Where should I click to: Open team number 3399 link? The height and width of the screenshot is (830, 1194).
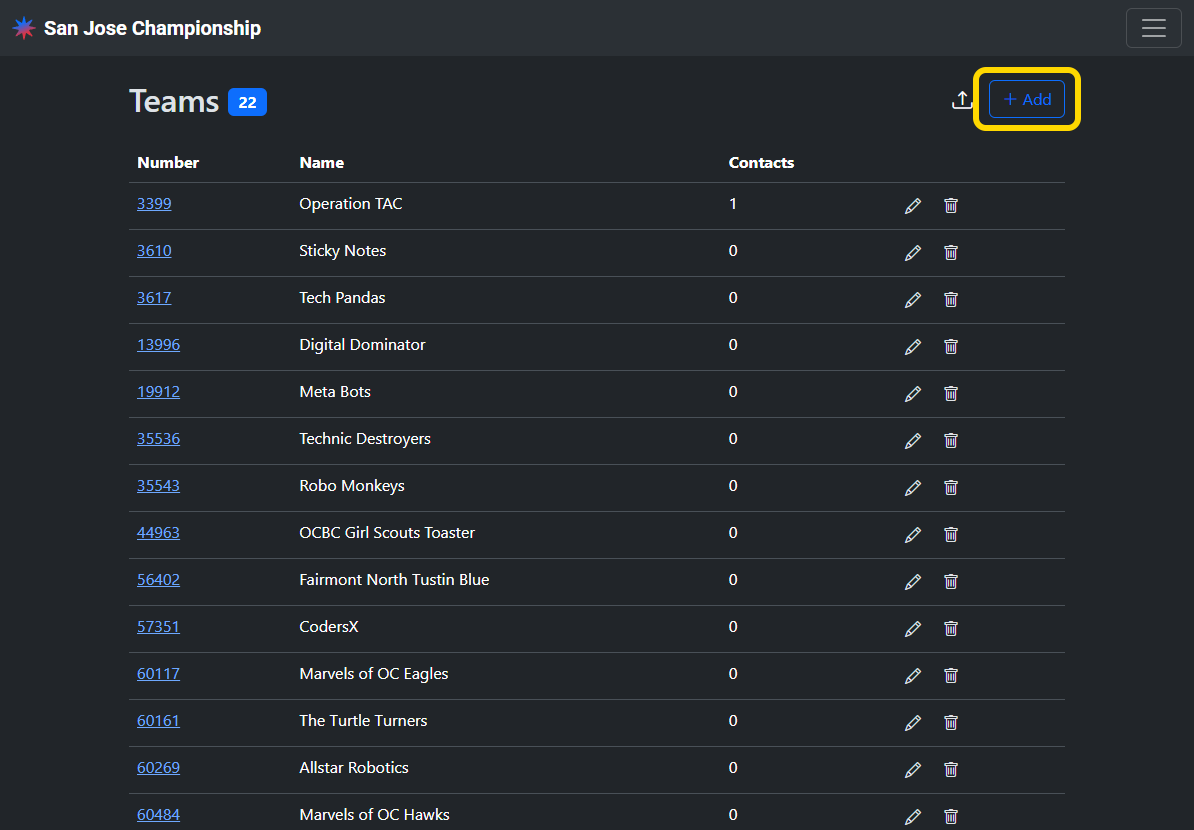pos(154,204)
